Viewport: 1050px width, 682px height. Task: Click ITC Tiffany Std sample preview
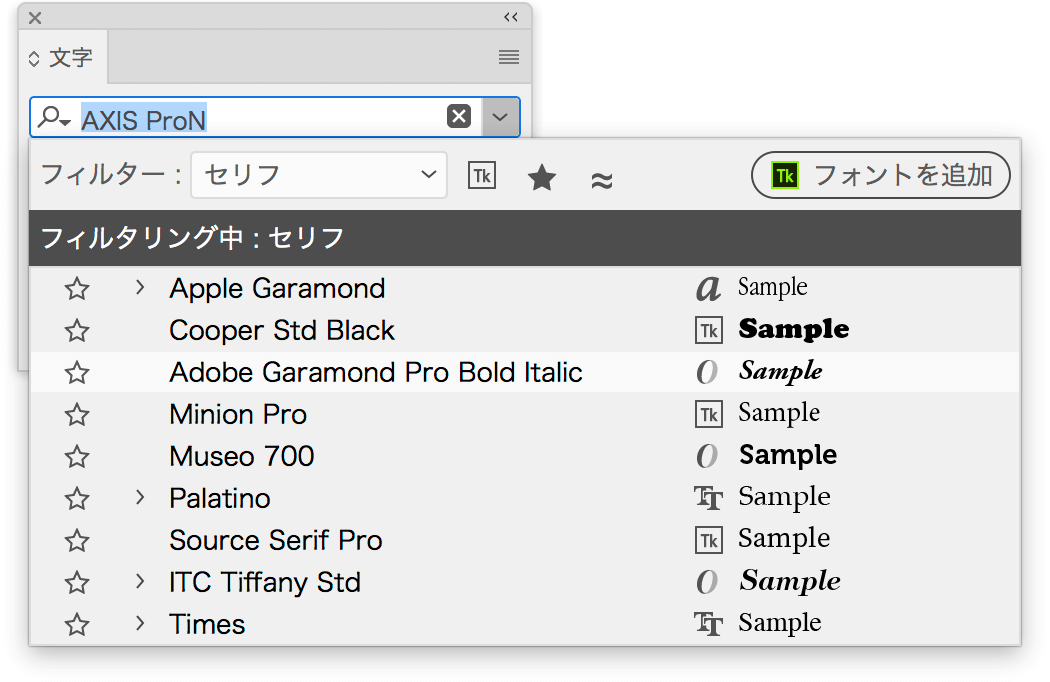pyautogui.click(x=790, y=582)
